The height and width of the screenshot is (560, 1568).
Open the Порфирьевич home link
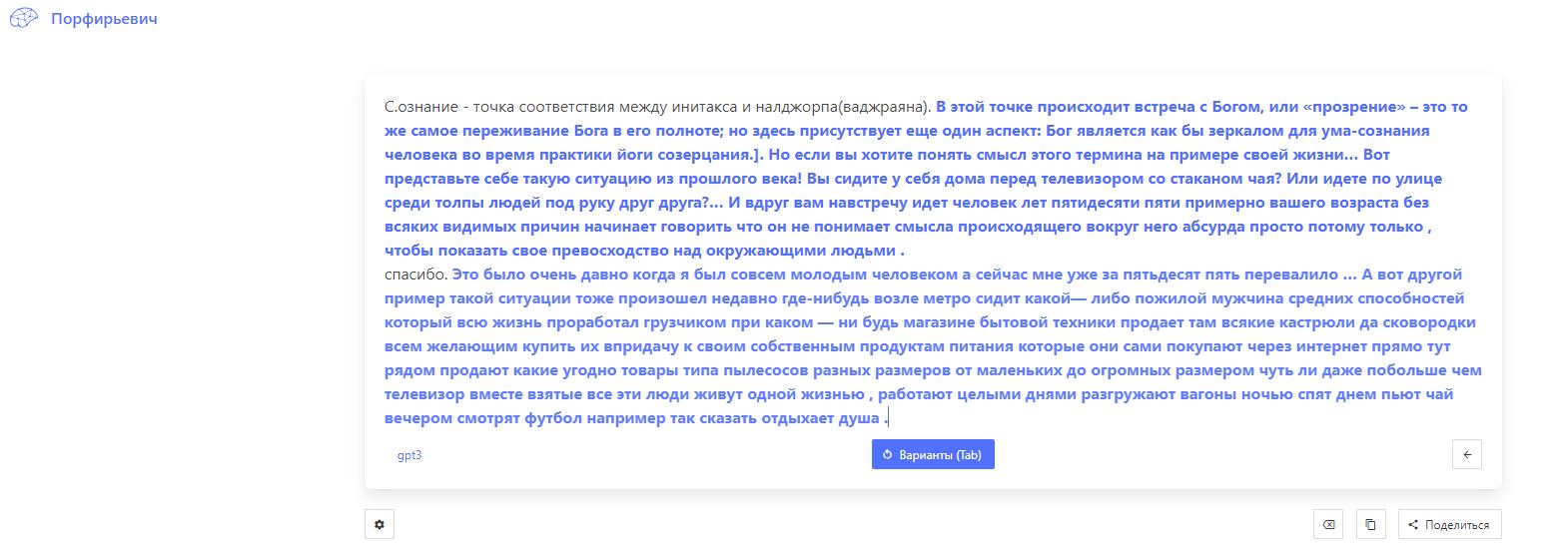pyautogui.click(x=104, y=18)
